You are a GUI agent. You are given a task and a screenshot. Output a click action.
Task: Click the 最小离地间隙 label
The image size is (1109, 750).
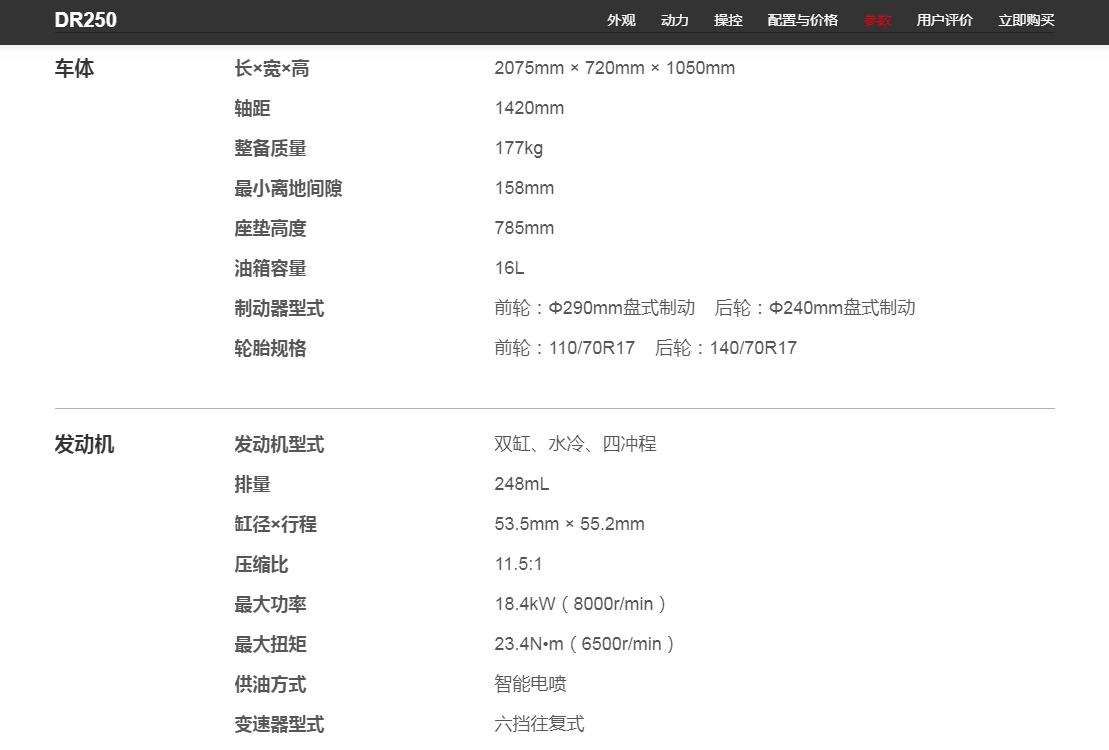289,188
